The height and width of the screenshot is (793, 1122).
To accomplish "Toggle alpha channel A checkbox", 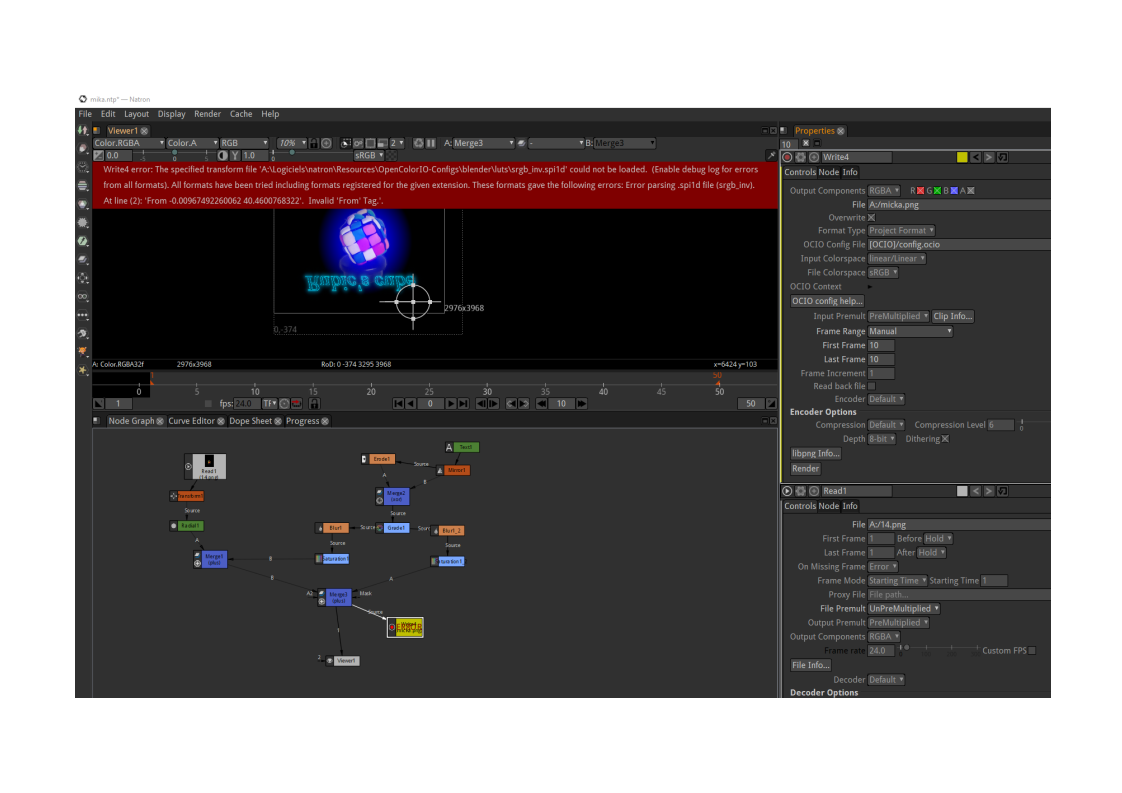I will (x=971, y=191).
